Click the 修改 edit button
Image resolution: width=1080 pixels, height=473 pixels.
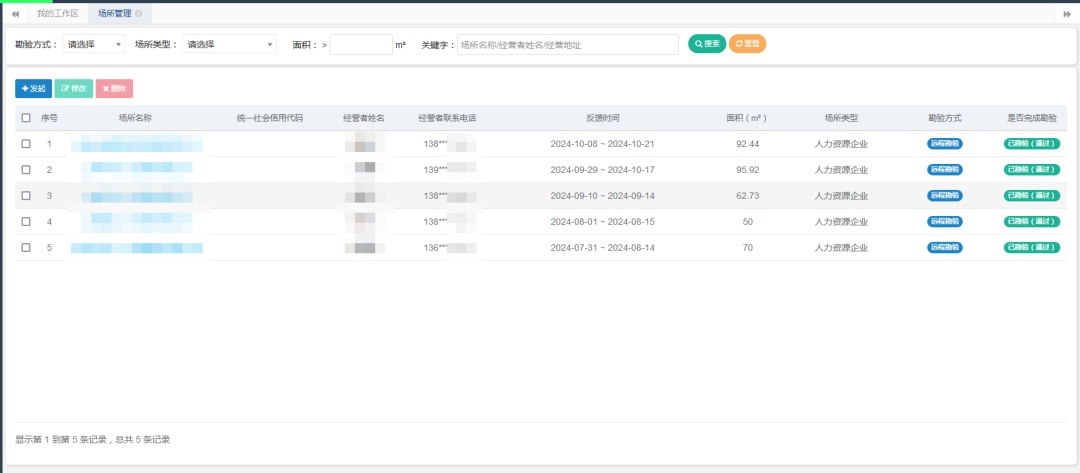click(x=74, y=89)
